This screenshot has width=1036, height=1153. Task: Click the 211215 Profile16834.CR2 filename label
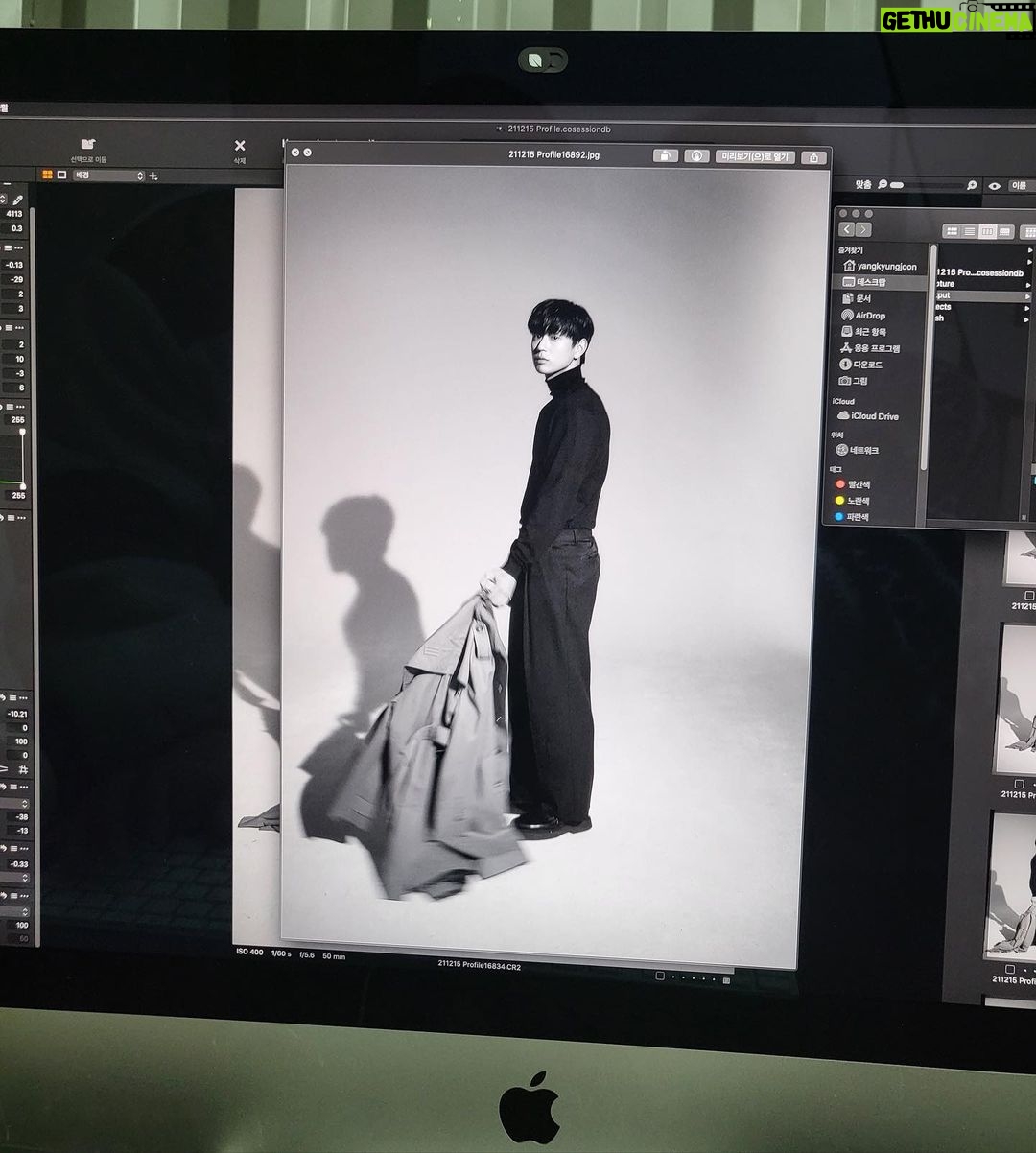point(479,964)
